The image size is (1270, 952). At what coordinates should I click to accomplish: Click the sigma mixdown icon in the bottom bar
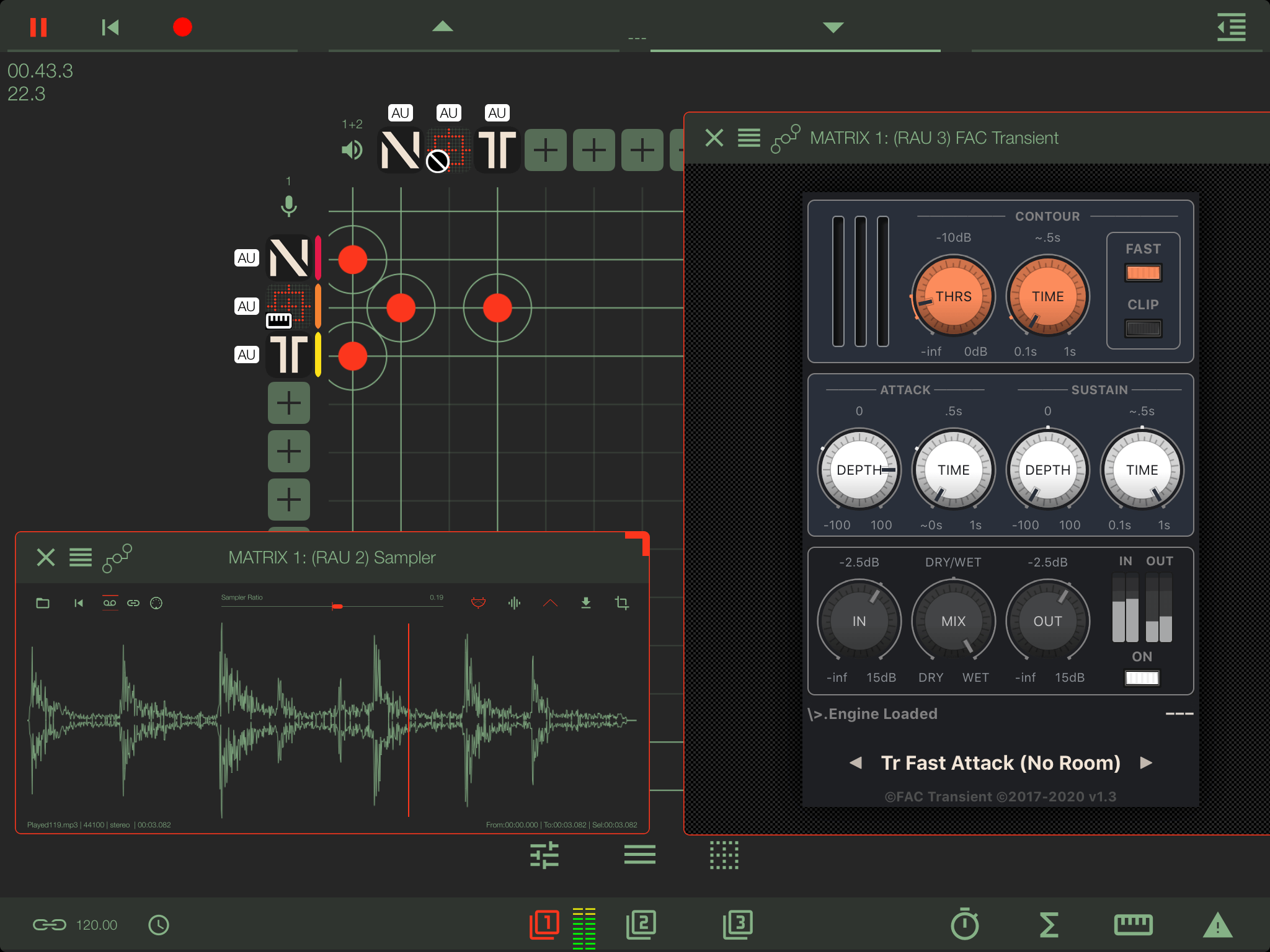tap(1049, 925)
